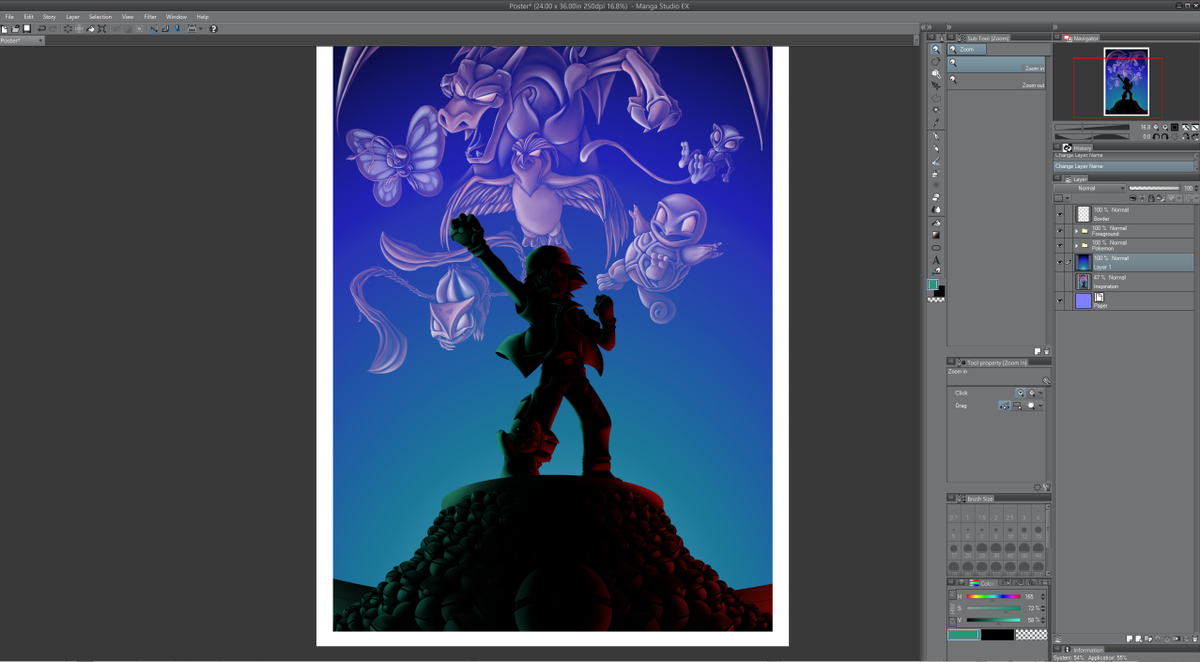This screenshot has height=662, width=1200.
Task: Select the Text tool marked A
Action: coord(935,260)
